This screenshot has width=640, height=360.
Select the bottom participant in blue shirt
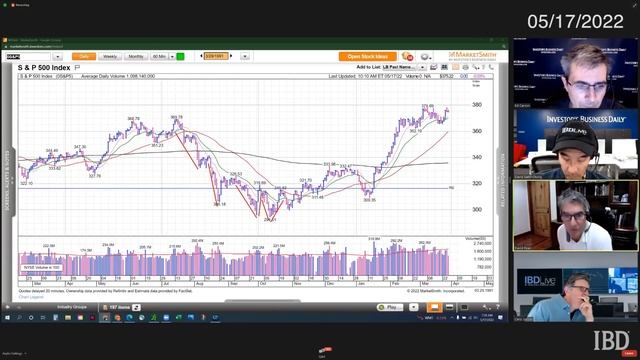click(575, 287)
